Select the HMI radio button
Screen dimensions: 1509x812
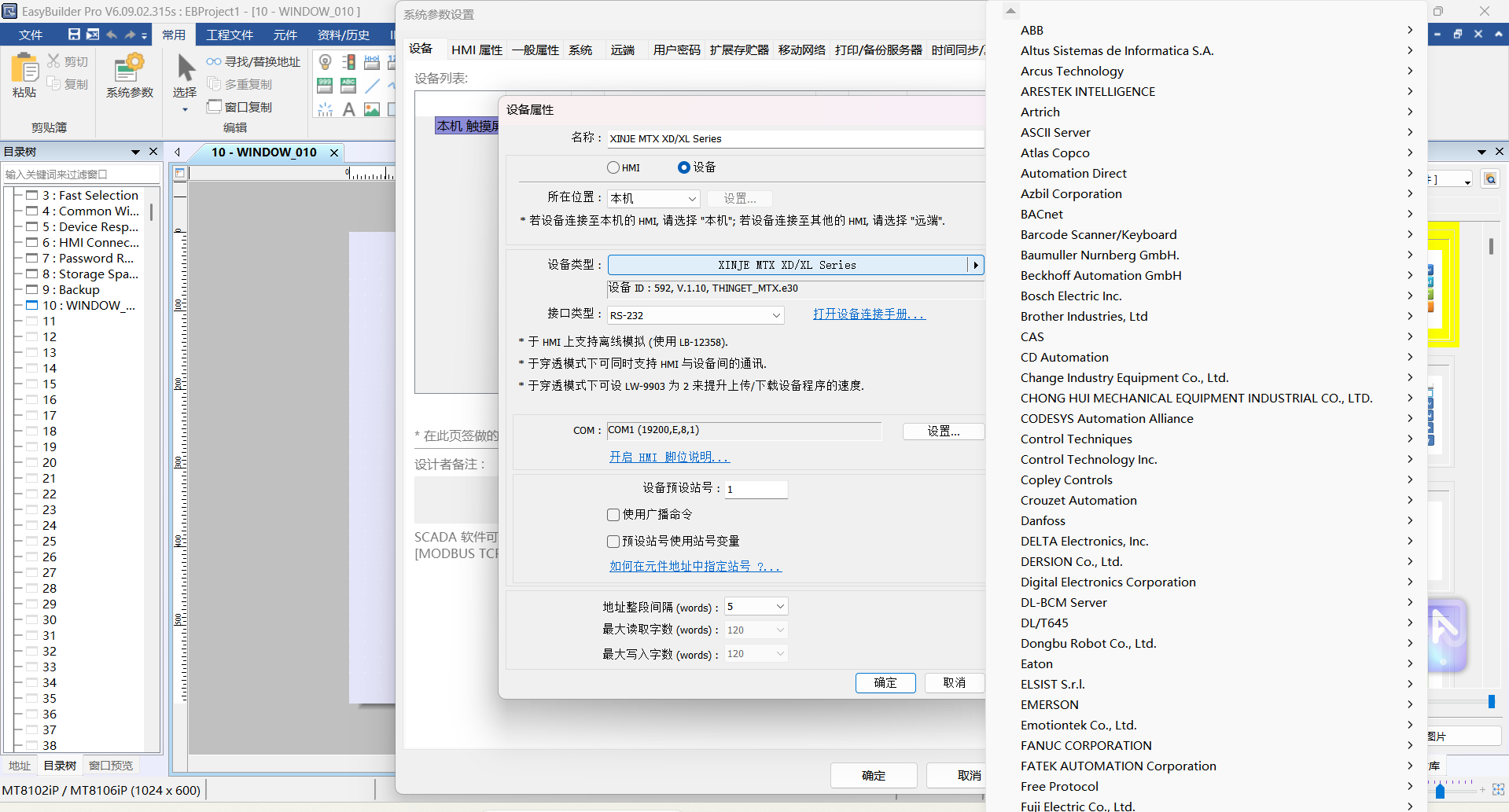pyautogui.click(x=613, y=167)
